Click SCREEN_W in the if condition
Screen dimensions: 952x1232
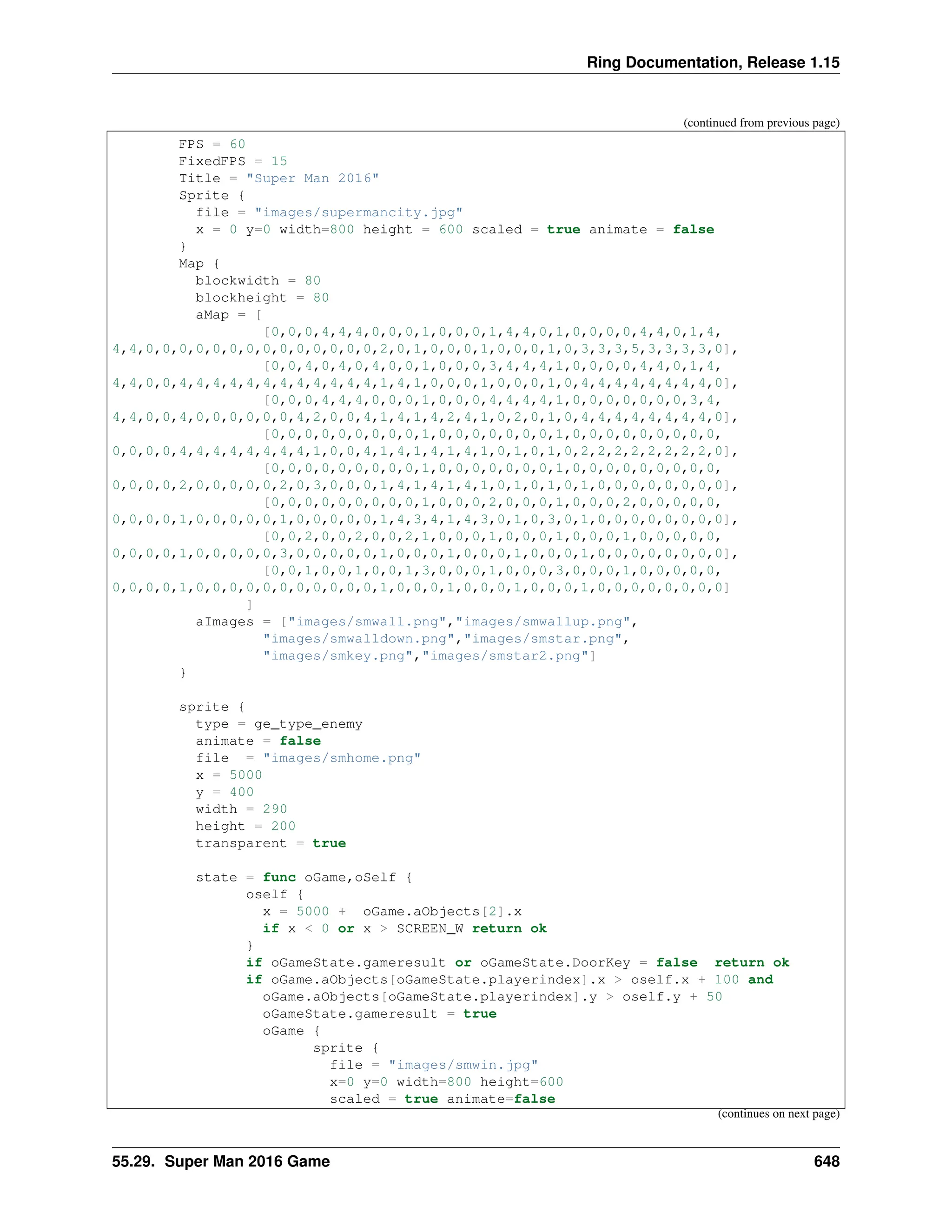429,928
